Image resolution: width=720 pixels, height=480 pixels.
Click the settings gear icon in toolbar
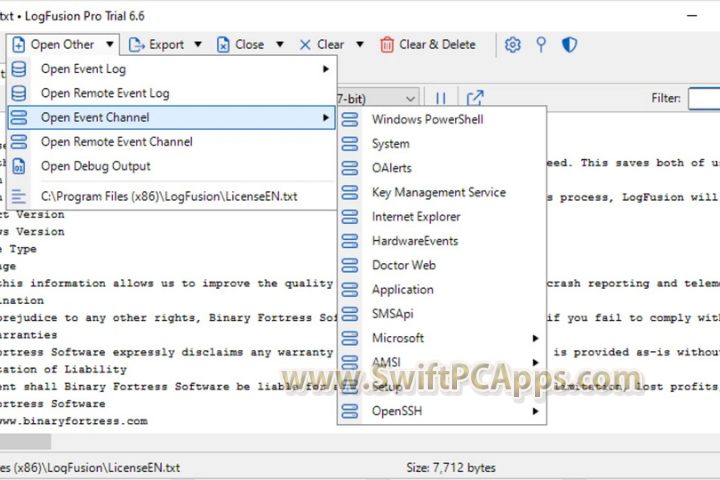coord(513,45)
